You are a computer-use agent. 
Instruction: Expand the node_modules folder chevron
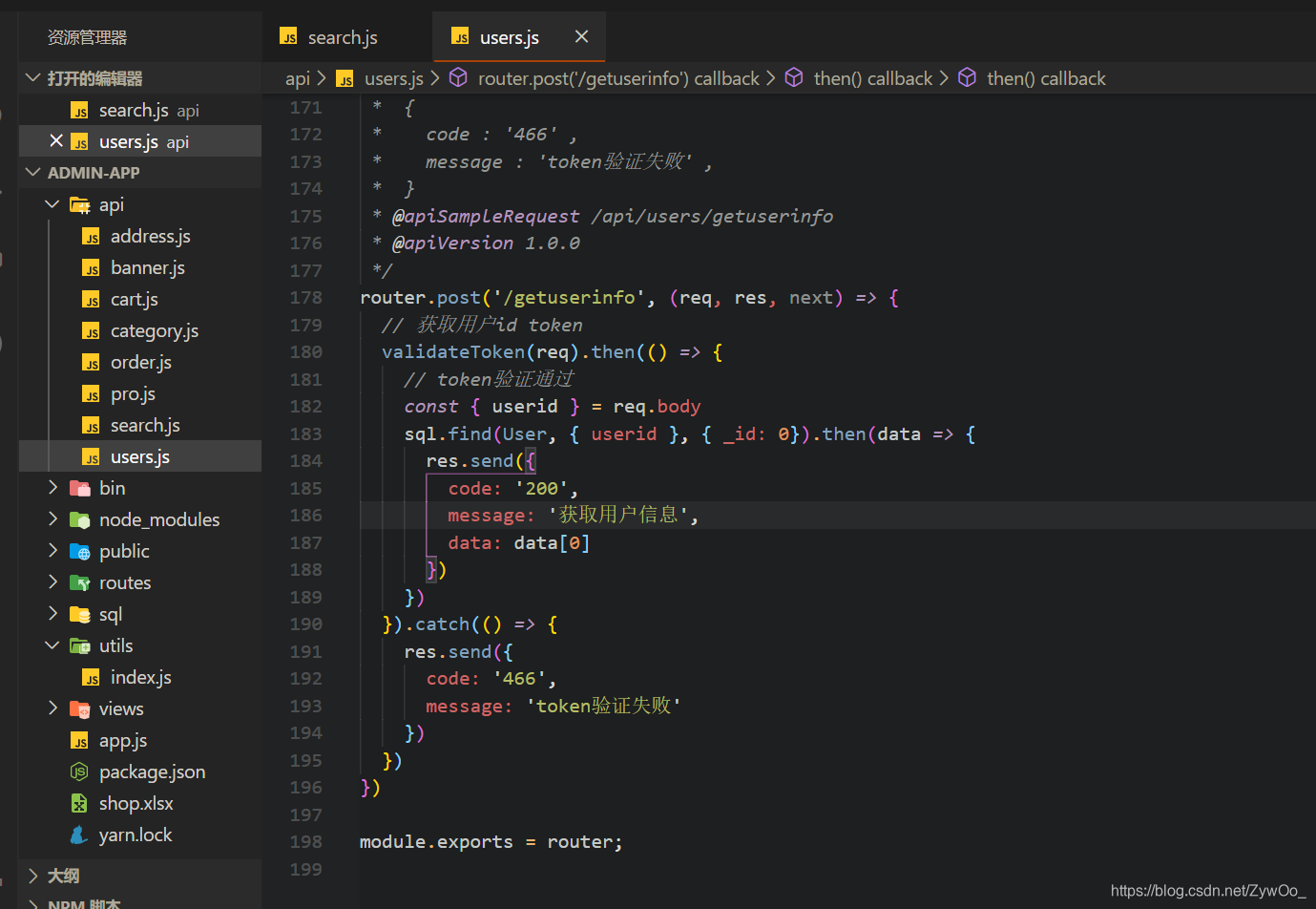[52, 519]
